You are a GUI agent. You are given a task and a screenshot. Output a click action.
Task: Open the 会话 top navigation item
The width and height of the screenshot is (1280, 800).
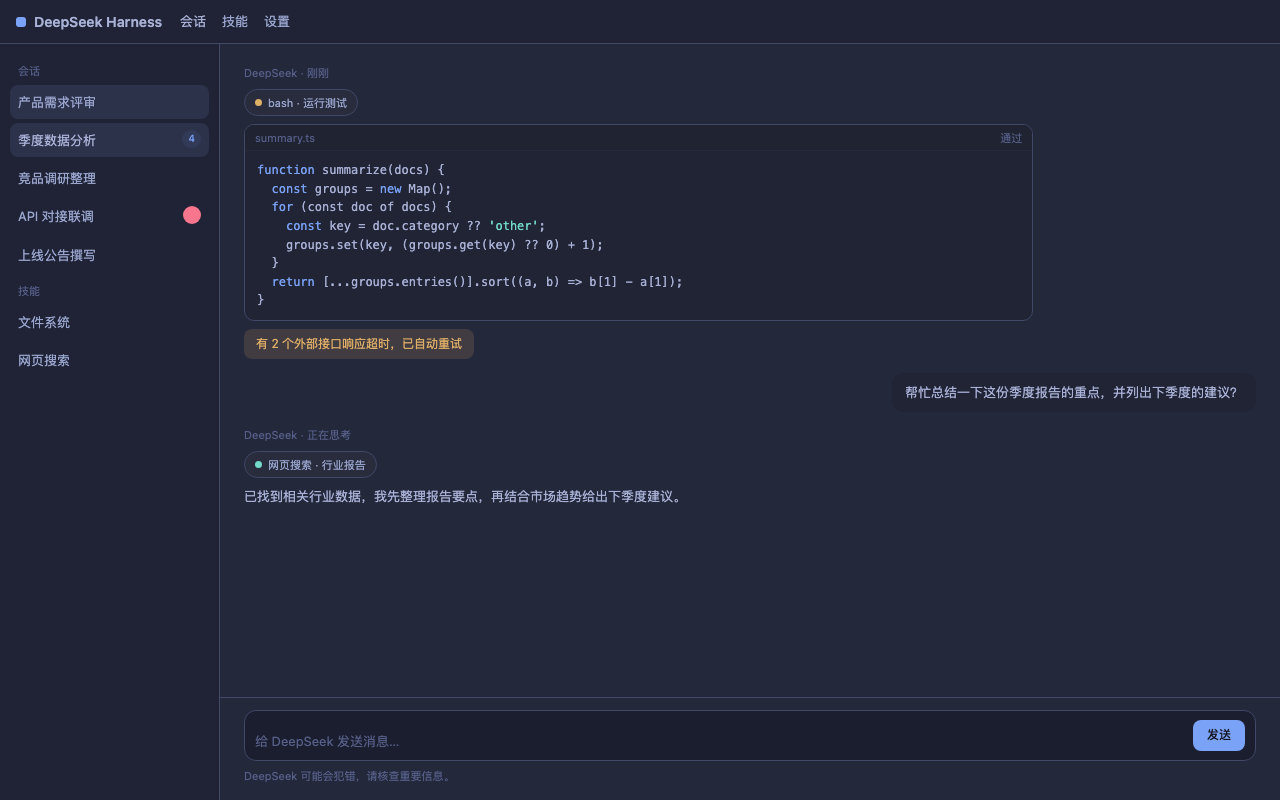click(x=193, y=22)
